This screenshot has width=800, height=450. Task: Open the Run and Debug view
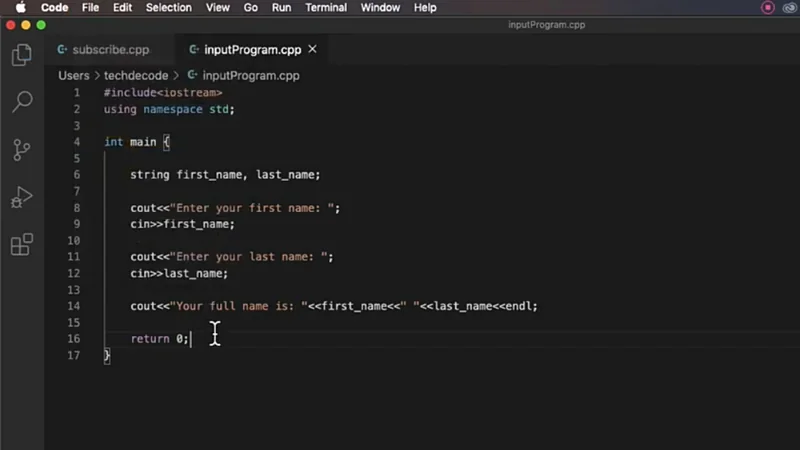point(21,197)
